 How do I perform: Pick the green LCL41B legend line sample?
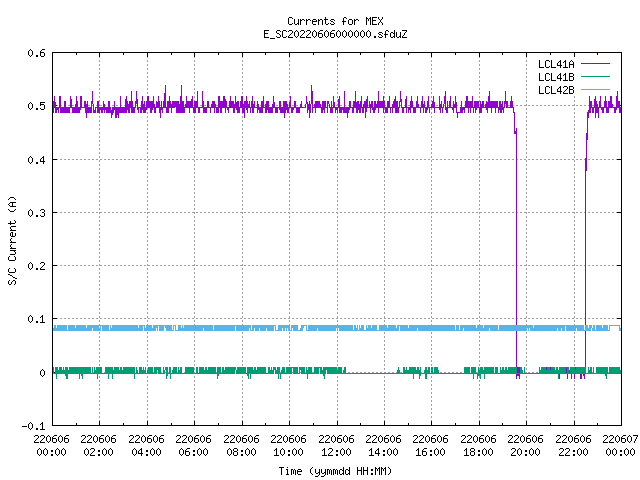tap(595, 77)
